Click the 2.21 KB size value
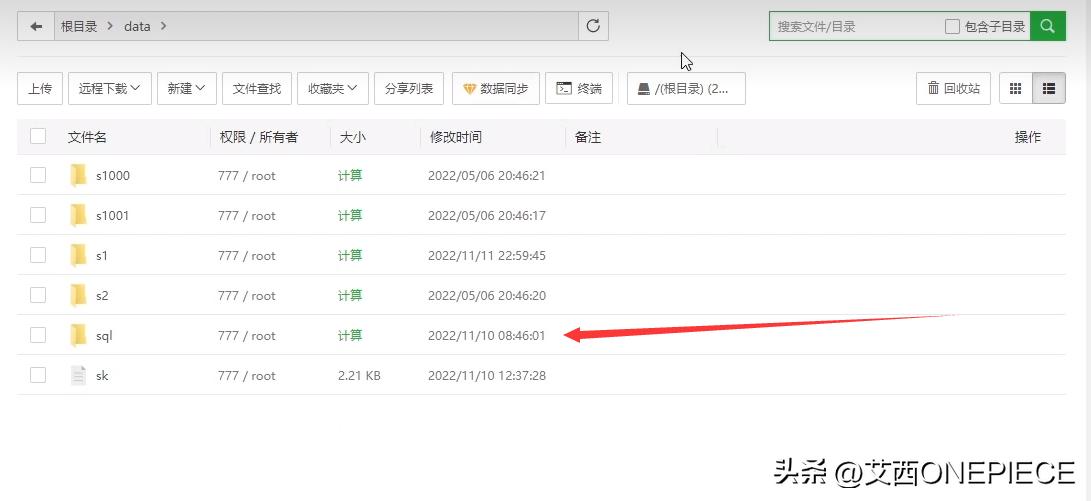Image resolution: width=1091 pixels, height=501 pixels. pyautogui.click(x=359, y=375)
